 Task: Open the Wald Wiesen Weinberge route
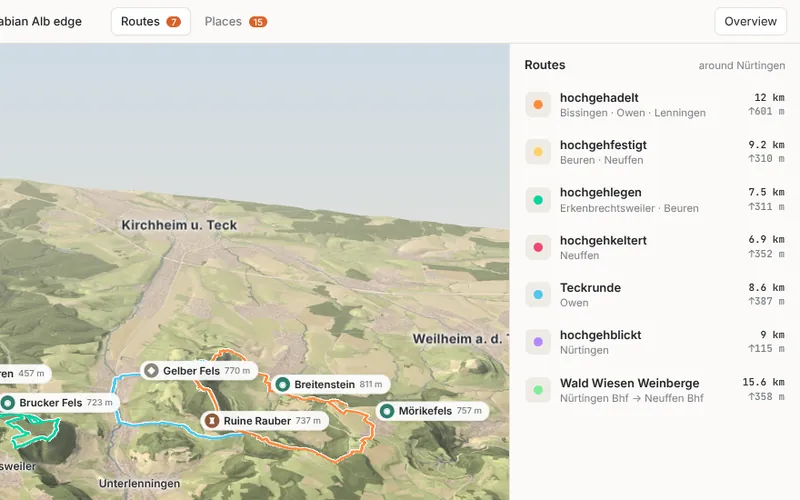click(655, 390)
